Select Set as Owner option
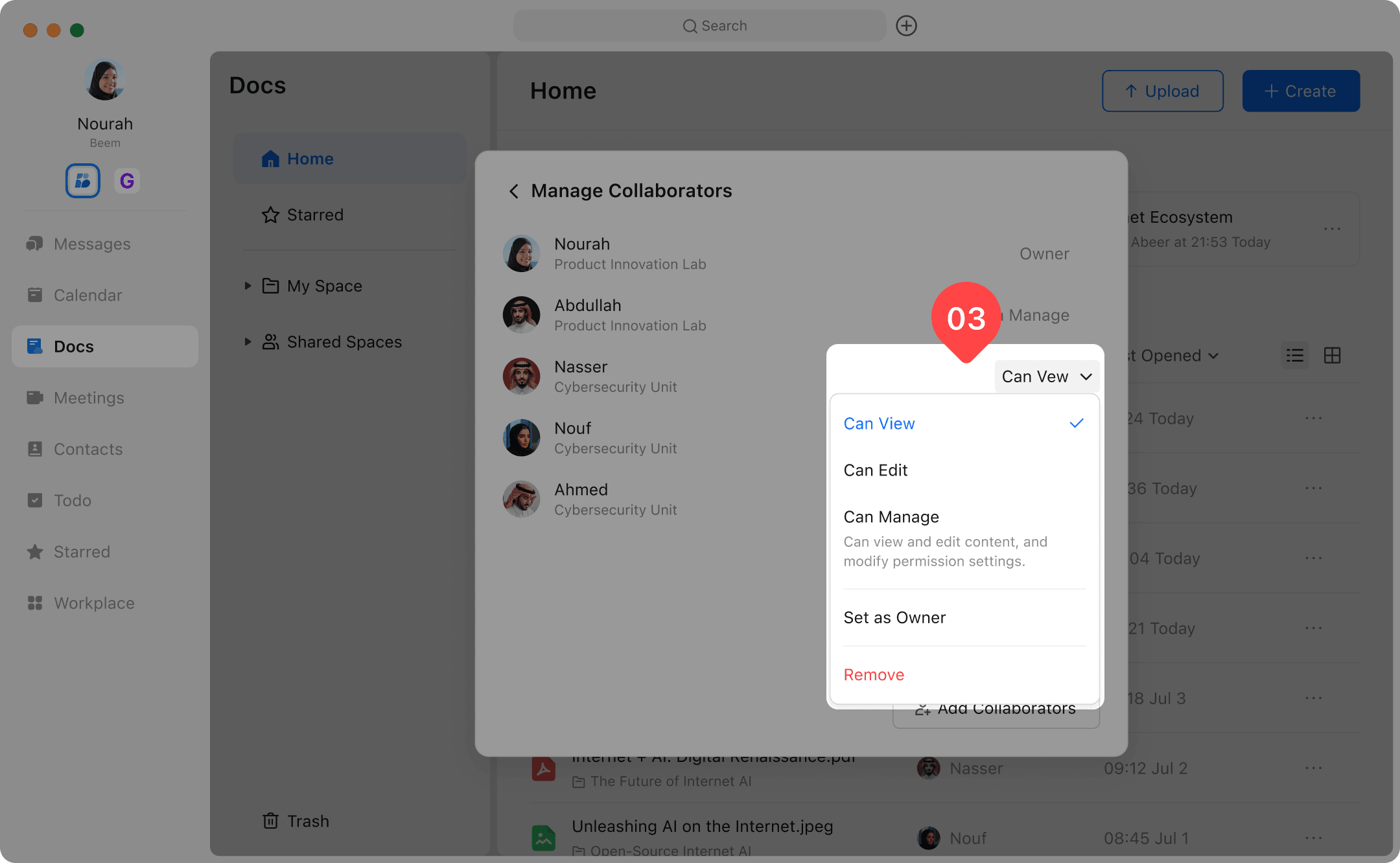Screen dimensions: 1400x863 pos(894,617)
